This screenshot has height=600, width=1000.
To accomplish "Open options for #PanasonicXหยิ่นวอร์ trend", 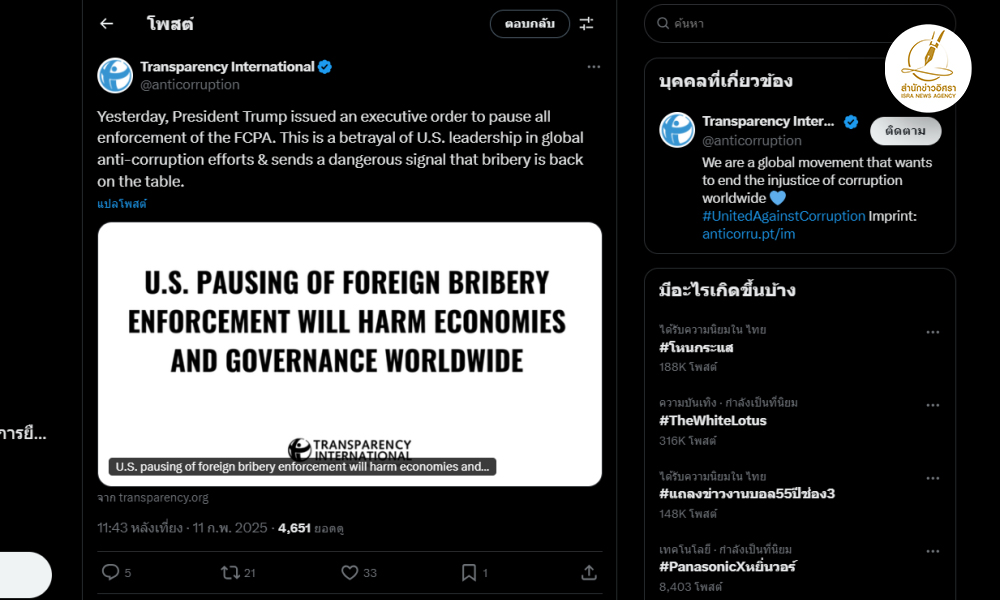I will pos(933,551).
